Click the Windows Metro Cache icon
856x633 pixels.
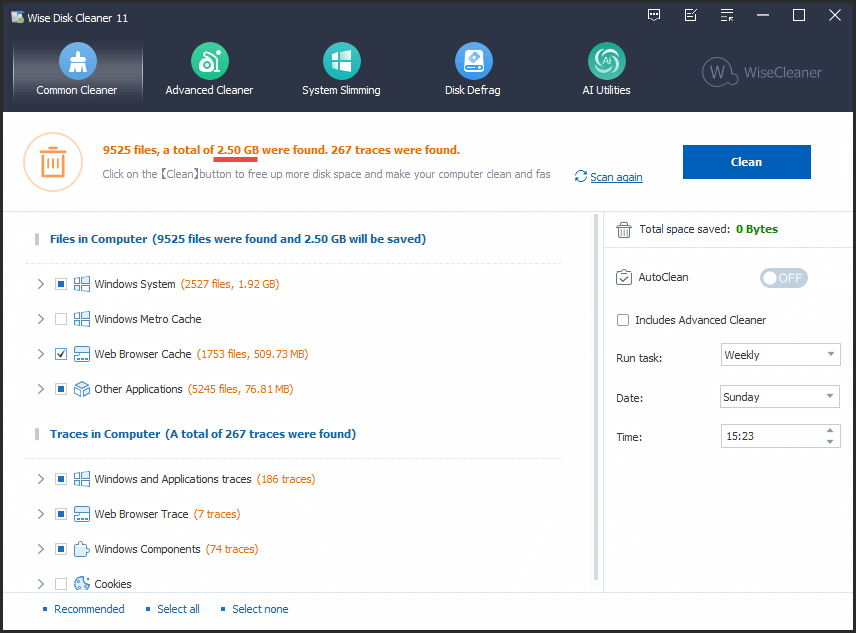pos(82,319)
